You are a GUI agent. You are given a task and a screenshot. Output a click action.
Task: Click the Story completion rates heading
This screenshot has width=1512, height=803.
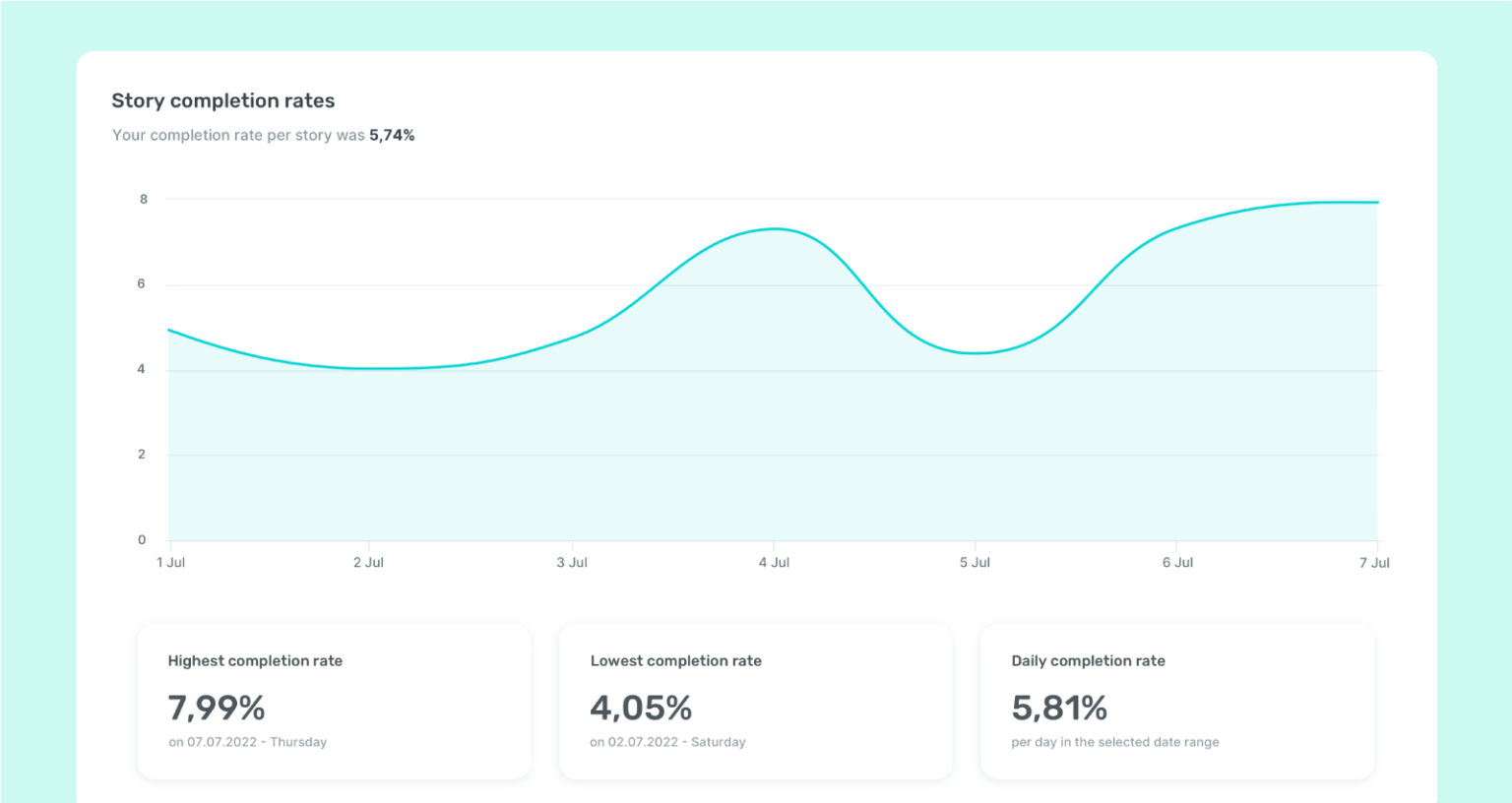223,100
